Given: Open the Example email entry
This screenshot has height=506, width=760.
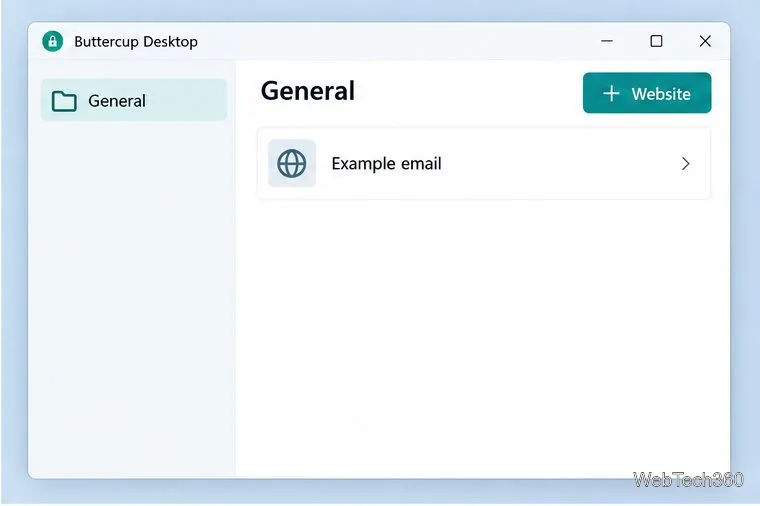Looking at the screenshot, I should tap(484, 163).
